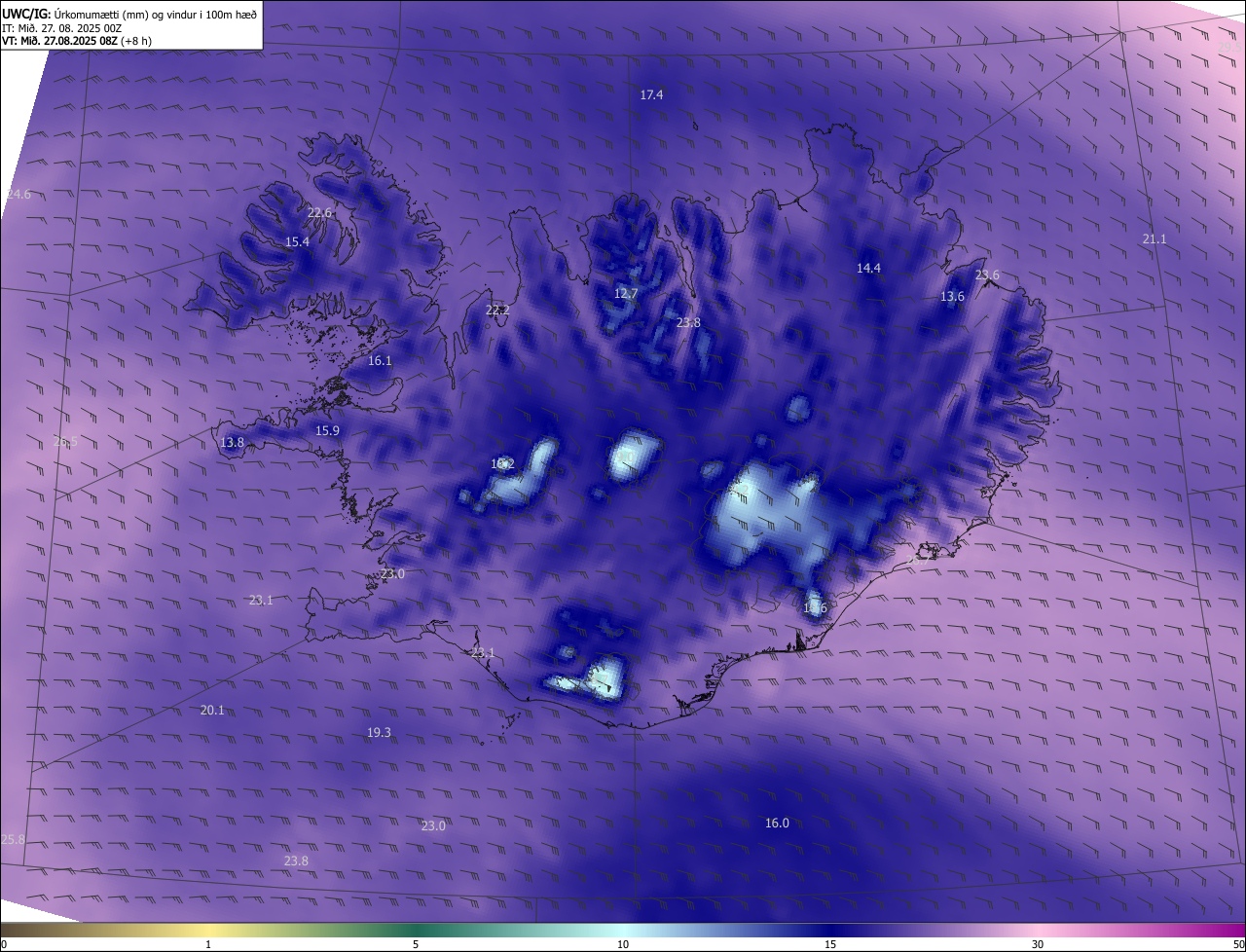
Task: Click the 20.1 value southwest of Iceland
Action: pos(212,710)
